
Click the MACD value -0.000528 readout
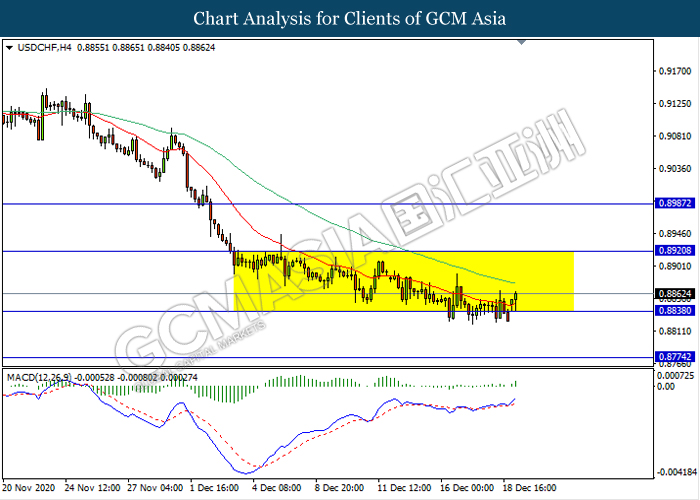pos(95,378)
